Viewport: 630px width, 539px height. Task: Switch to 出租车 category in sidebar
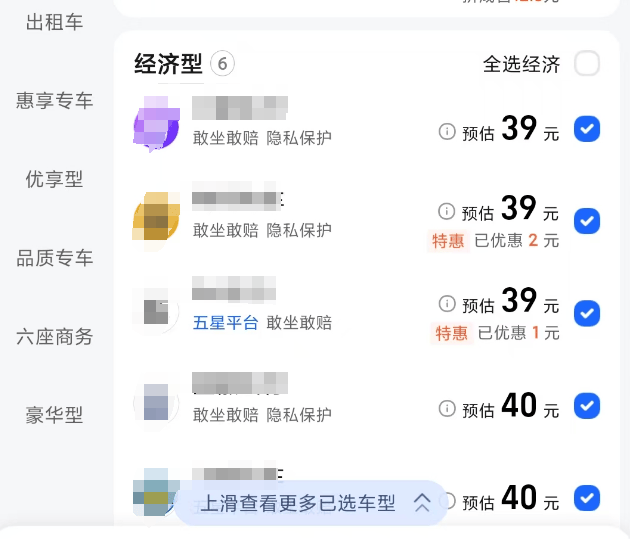tap(55, 22)
